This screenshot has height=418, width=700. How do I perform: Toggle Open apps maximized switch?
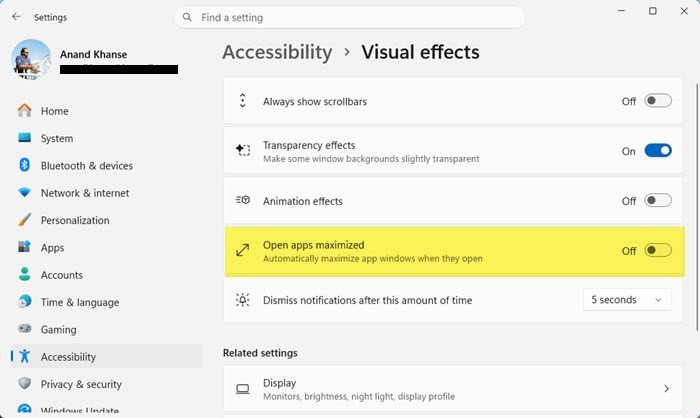(658, 251)
